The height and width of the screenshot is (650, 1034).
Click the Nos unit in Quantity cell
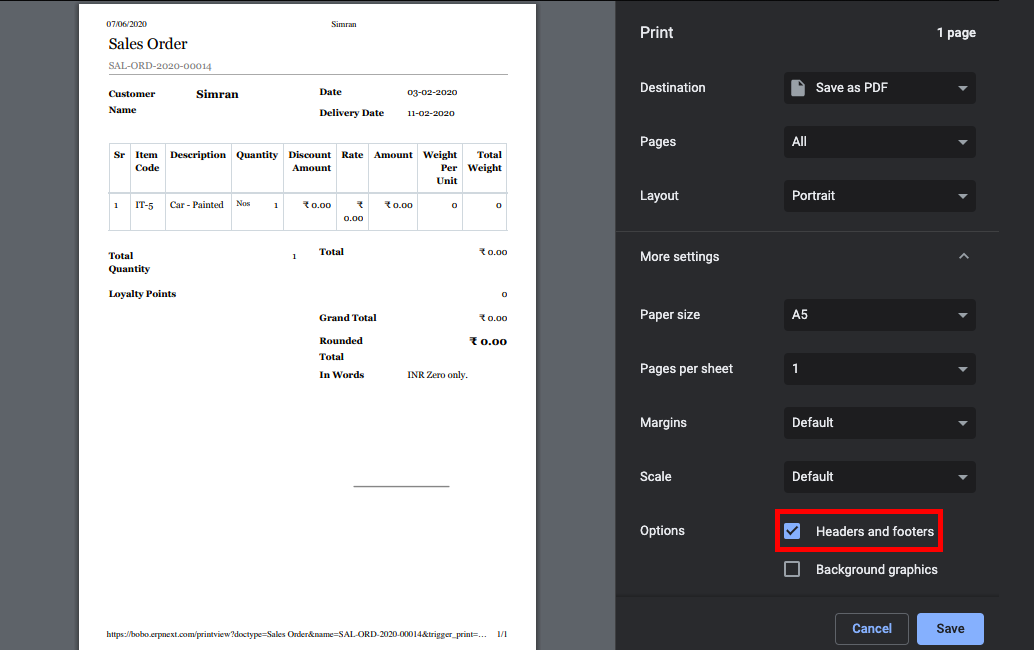click(243, 204)
